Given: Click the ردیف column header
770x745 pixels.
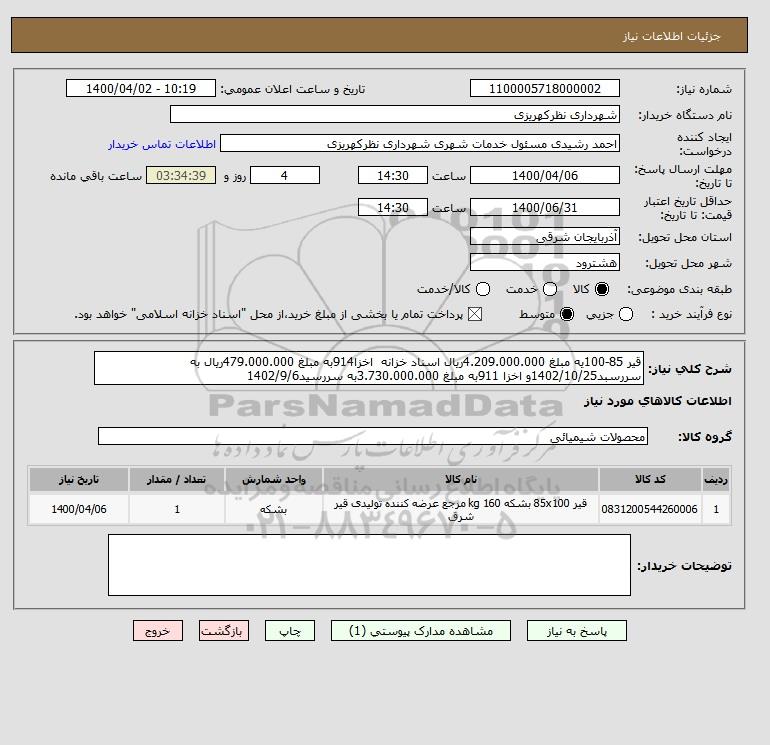Looking at the screenshot, I should click(x=716, y=479).
